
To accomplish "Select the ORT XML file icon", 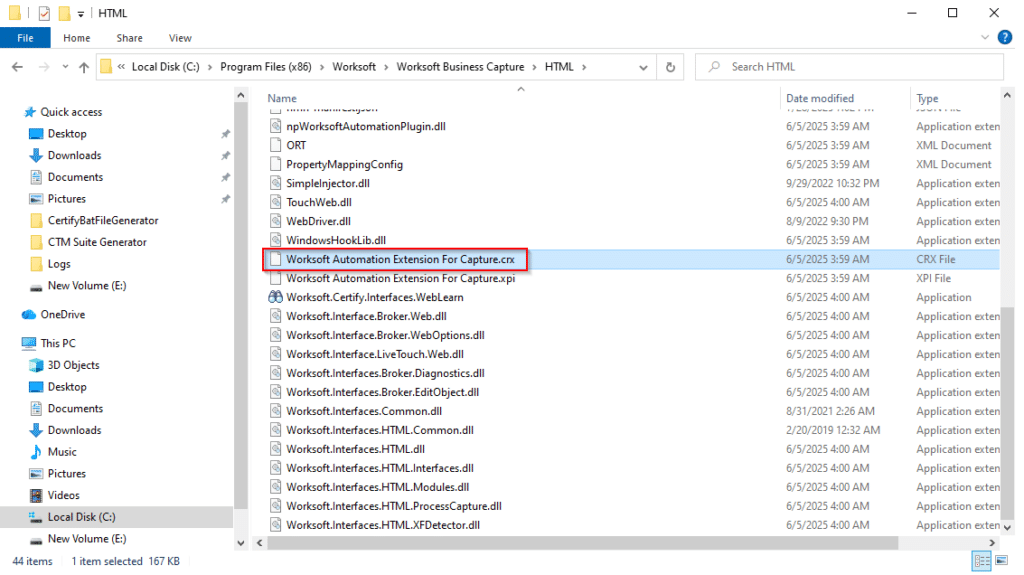I will [x=276, y=145].
